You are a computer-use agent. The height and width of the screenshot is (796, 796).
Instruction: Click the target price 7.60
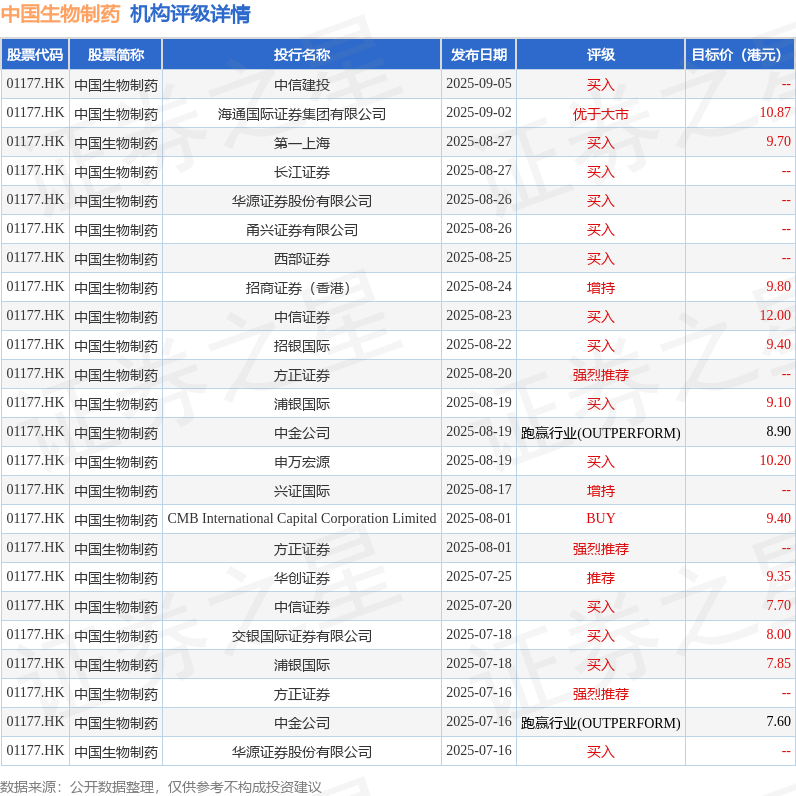pyautogui.click(x=778, y=721)
